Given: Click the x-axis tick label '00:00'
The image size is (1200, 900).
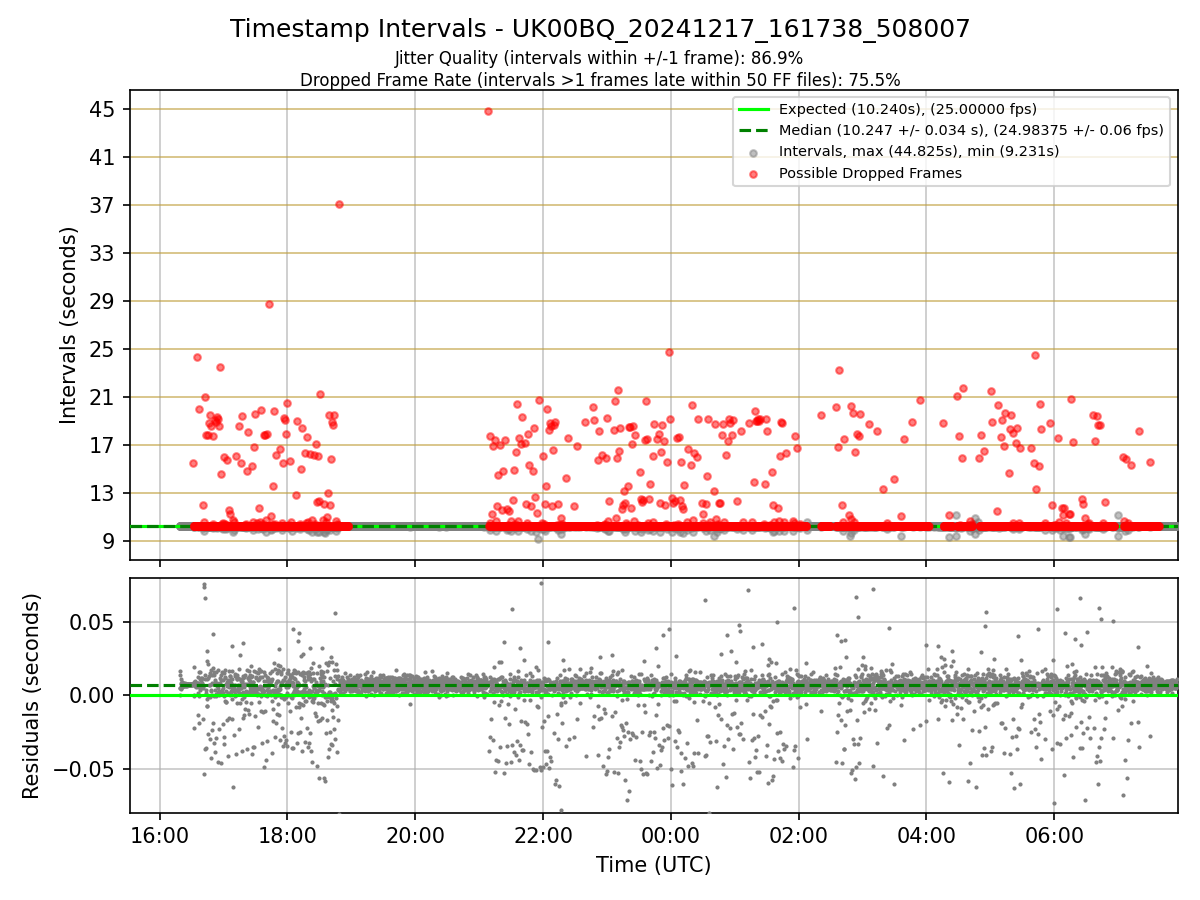Looking at the screenshot, I should (671, 835).
